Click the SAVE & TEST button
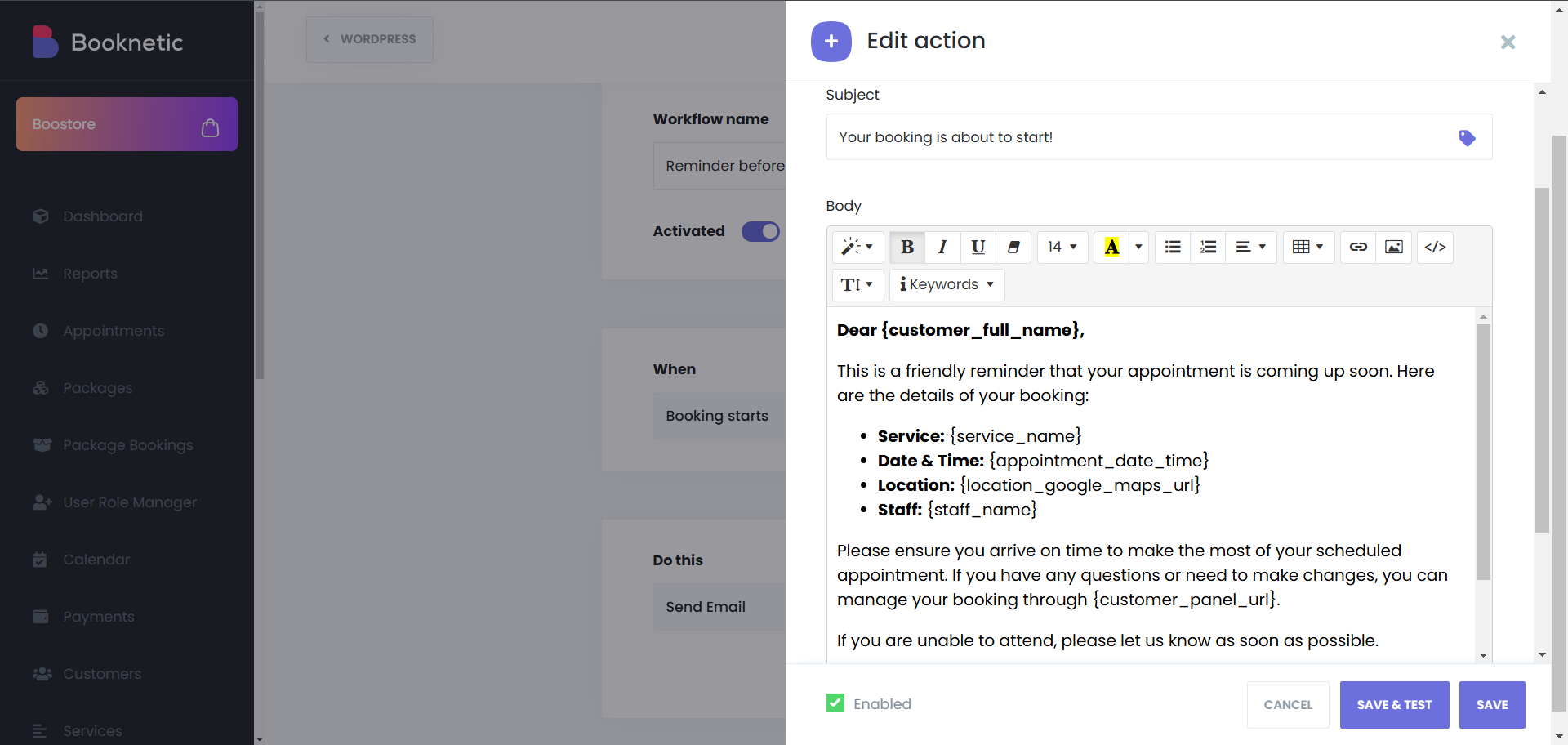Image resolution: width=1568 pixels, height=745 pixels. click(x=1394, y=705)
